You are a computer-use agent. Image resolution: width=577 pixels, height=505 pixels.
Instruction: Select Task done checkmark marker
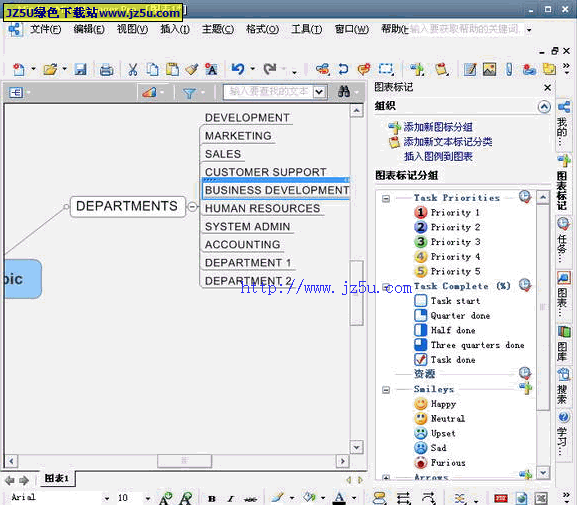421,360
